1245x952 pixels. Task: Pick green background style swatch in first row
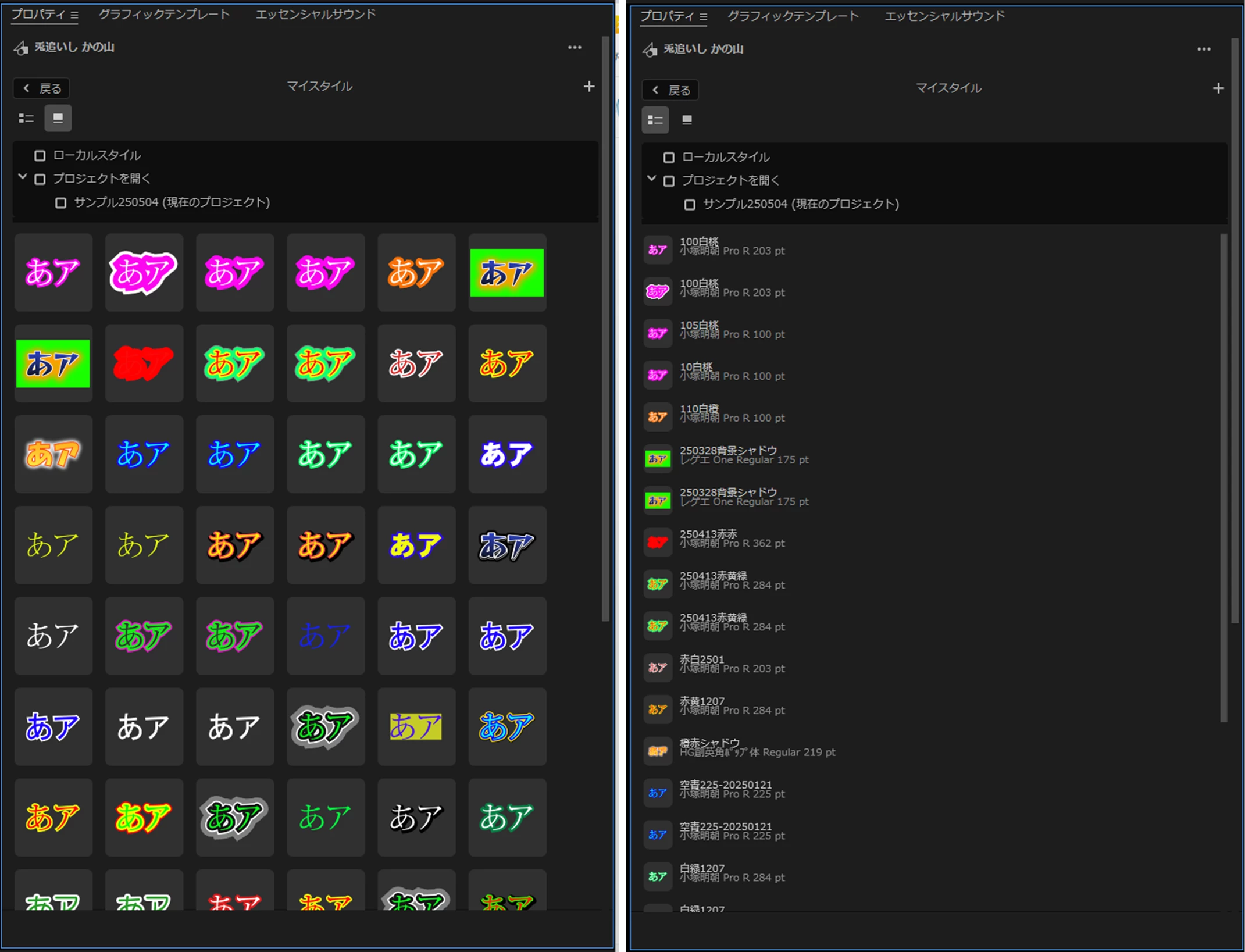pos(507,273)
